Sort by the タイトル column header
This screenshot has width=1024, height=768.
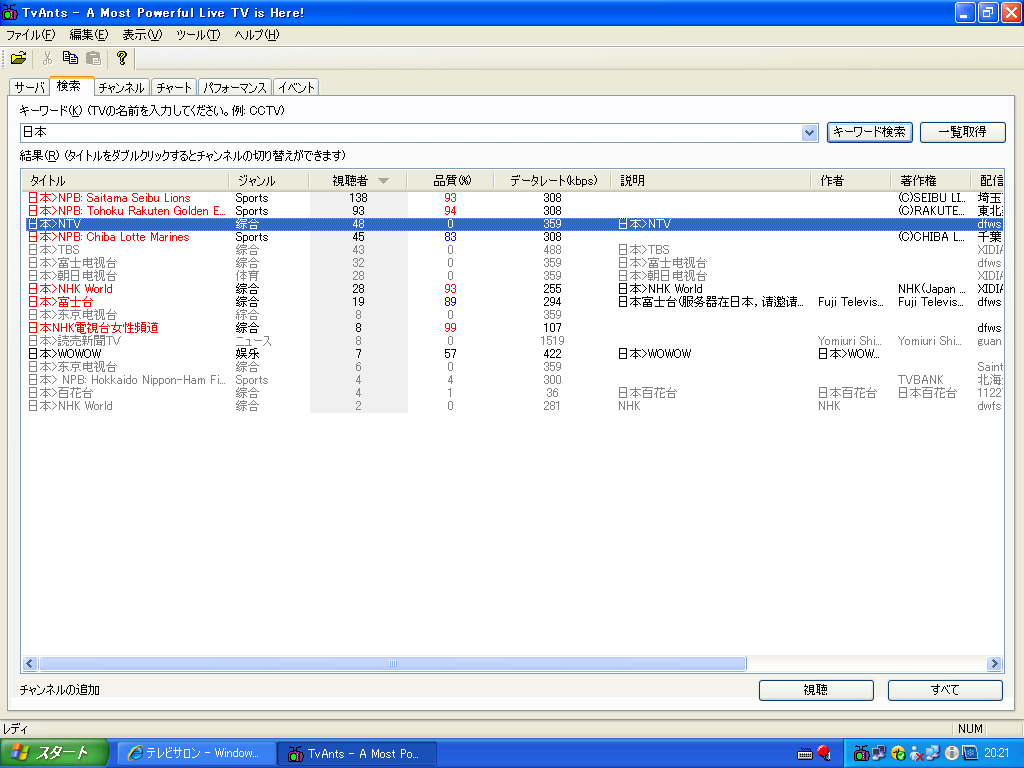125,181
